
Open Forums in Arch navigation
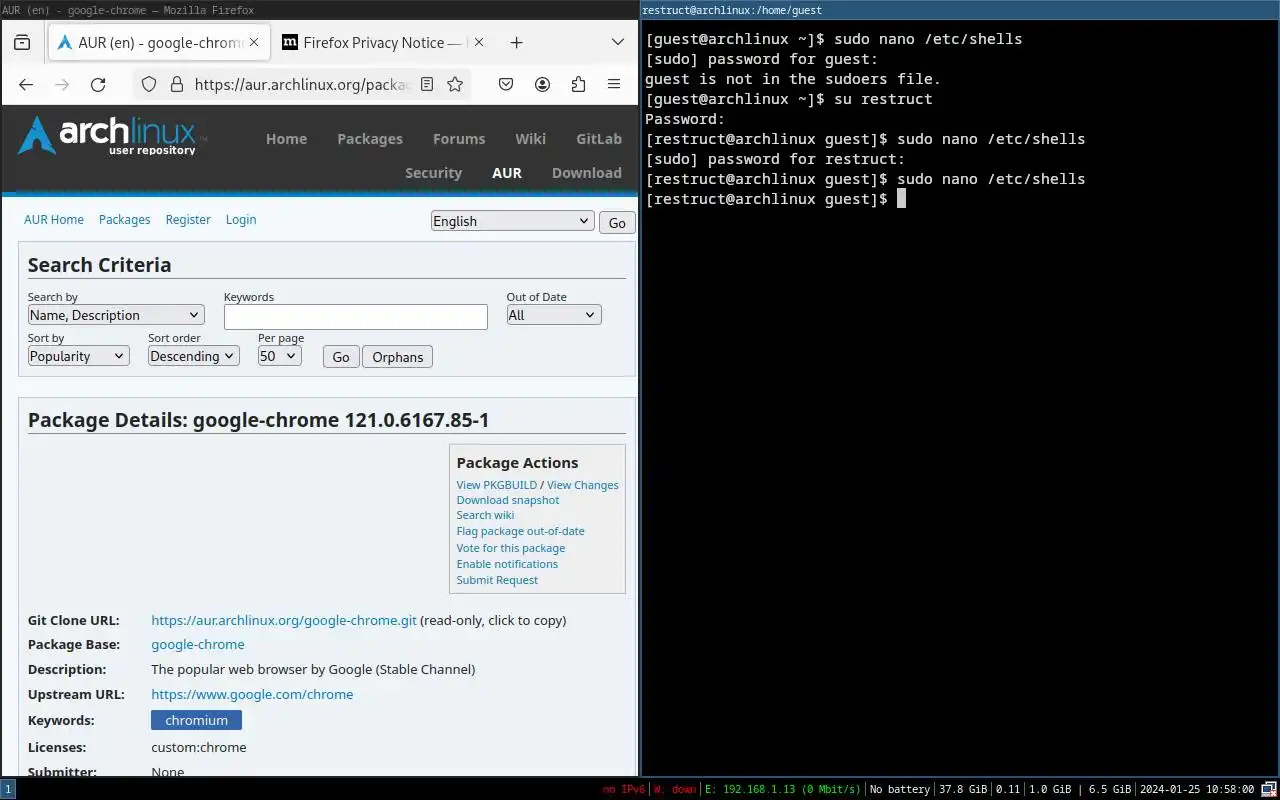coord(459,139)
